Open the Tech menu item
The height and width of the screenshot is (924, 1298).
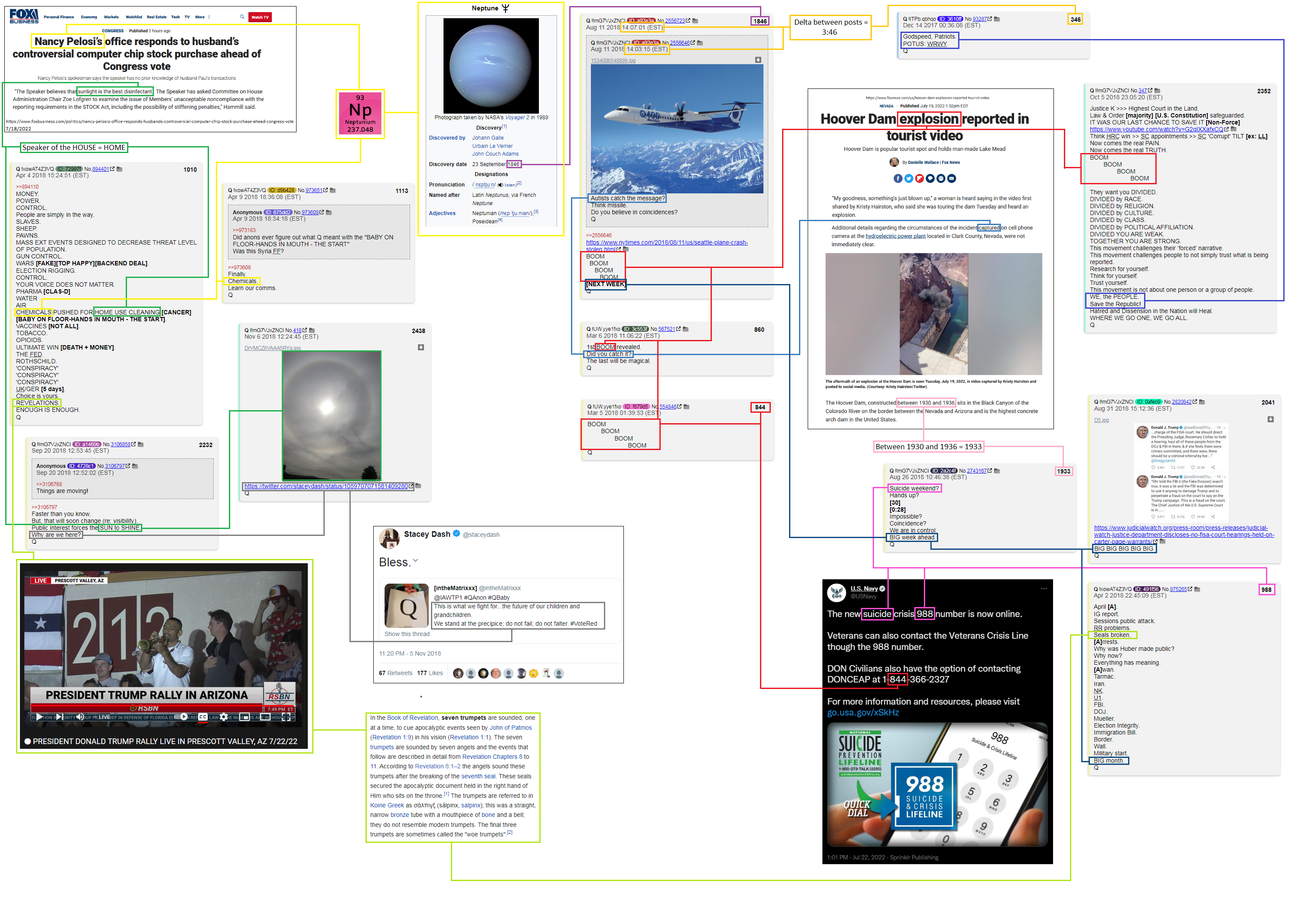175,17
